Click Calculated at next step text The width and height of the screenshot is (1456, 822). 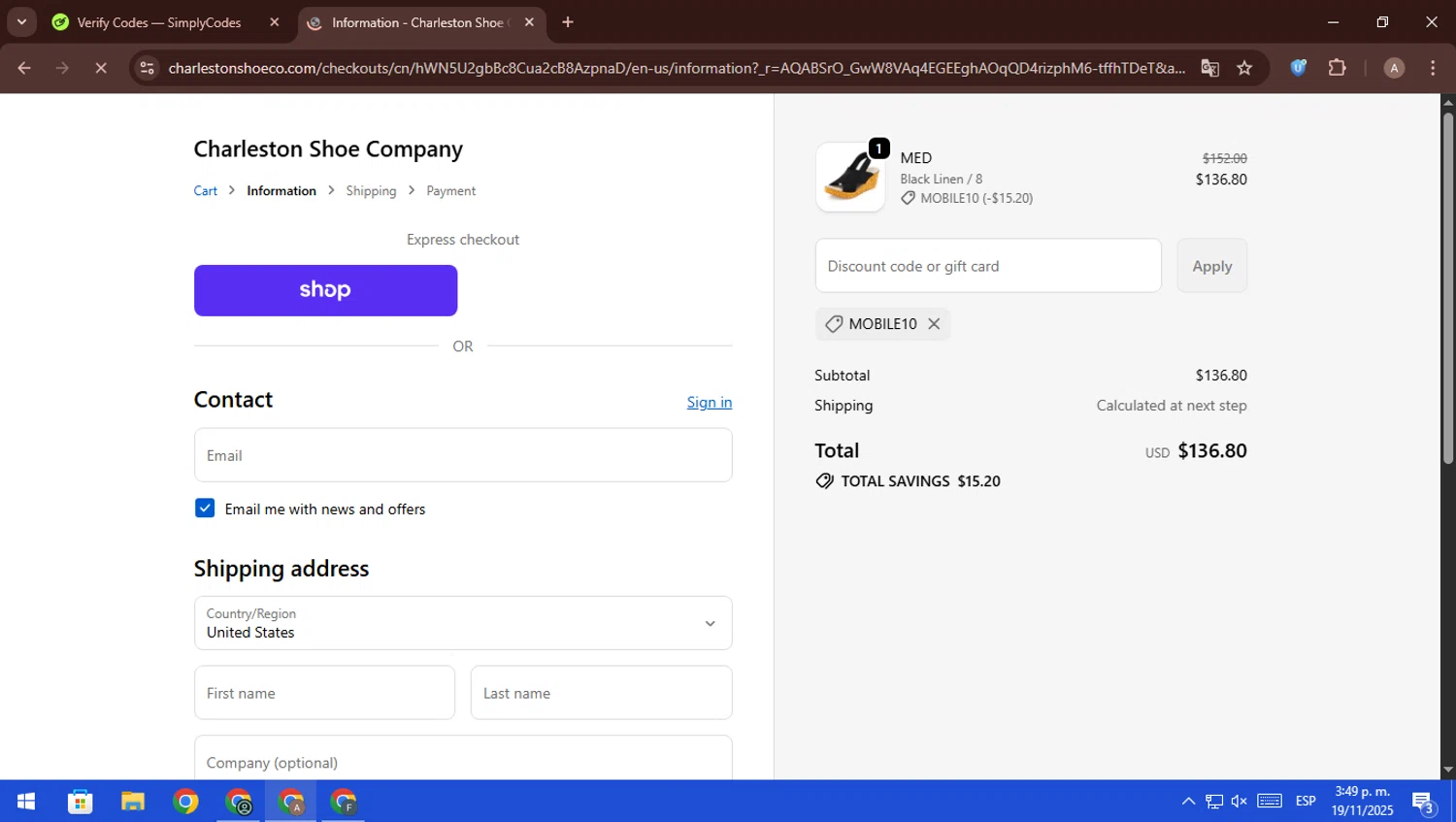pos(1172,406)
